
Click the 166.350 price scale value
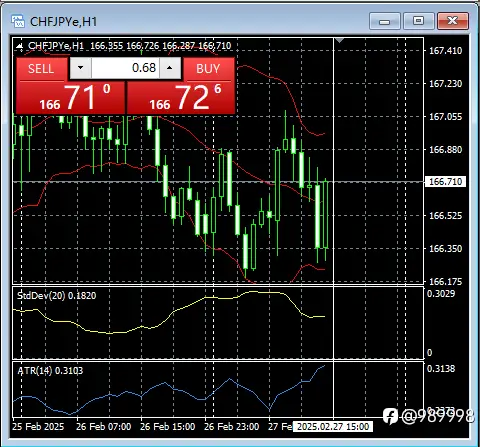(445, 248)
